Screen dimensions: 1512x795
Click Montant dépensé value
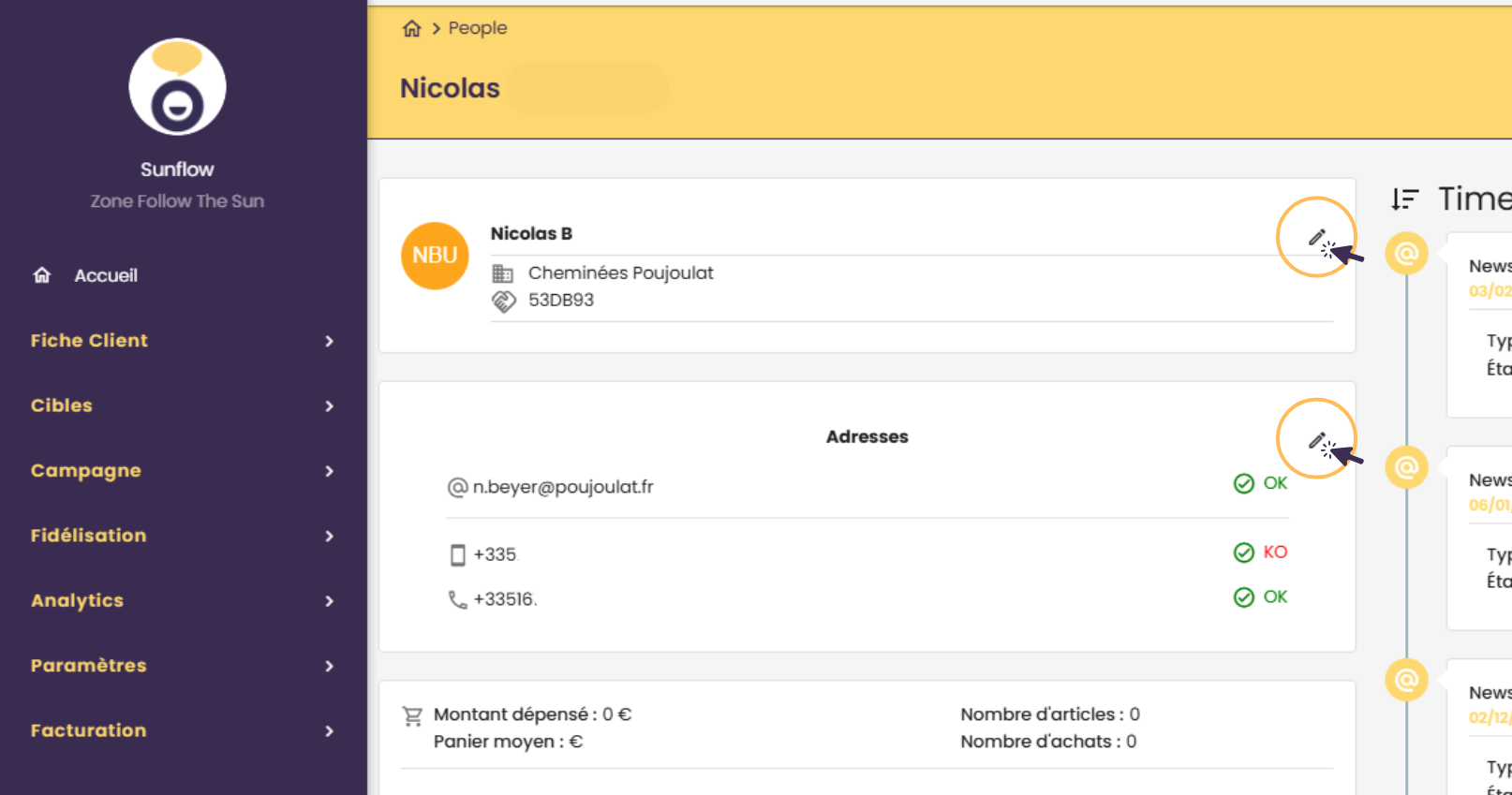617,714
